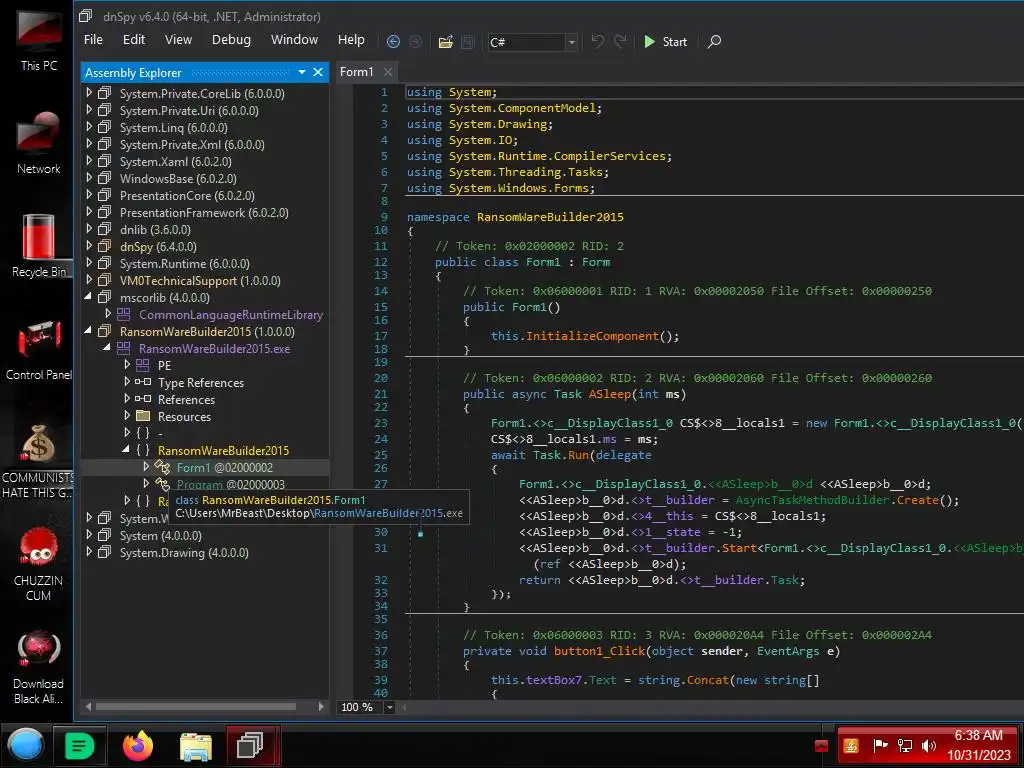Click the PresentationCore assembly icon

104,195
